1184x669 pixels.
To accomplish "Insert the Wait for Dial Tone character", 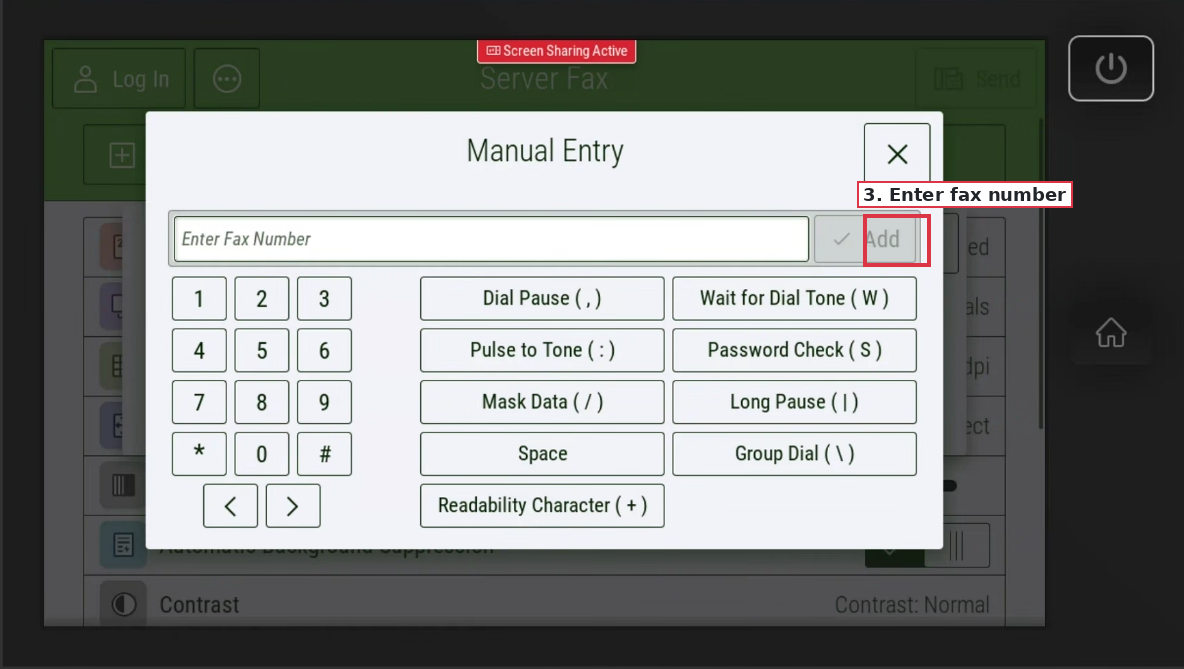I will tap(794, 298).
